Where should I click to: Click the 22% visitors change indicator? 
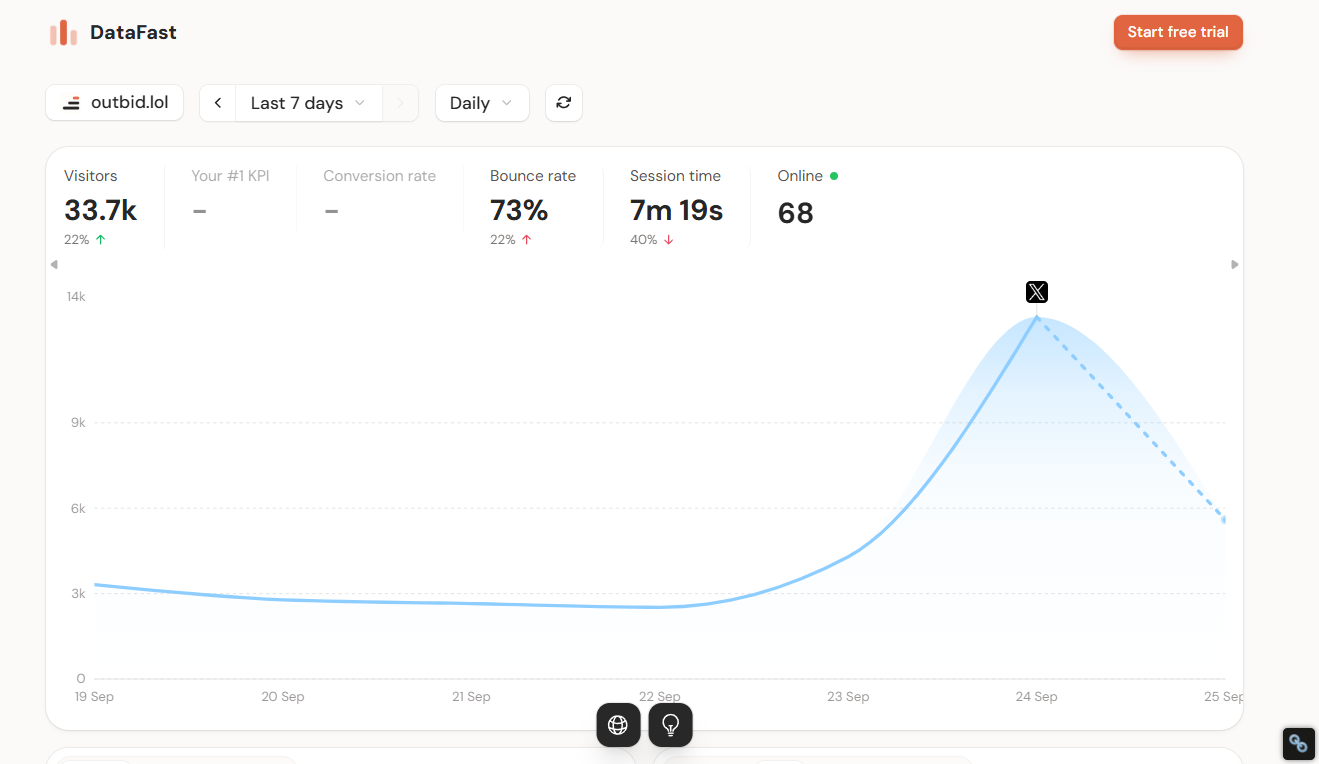tap(85, 240)
